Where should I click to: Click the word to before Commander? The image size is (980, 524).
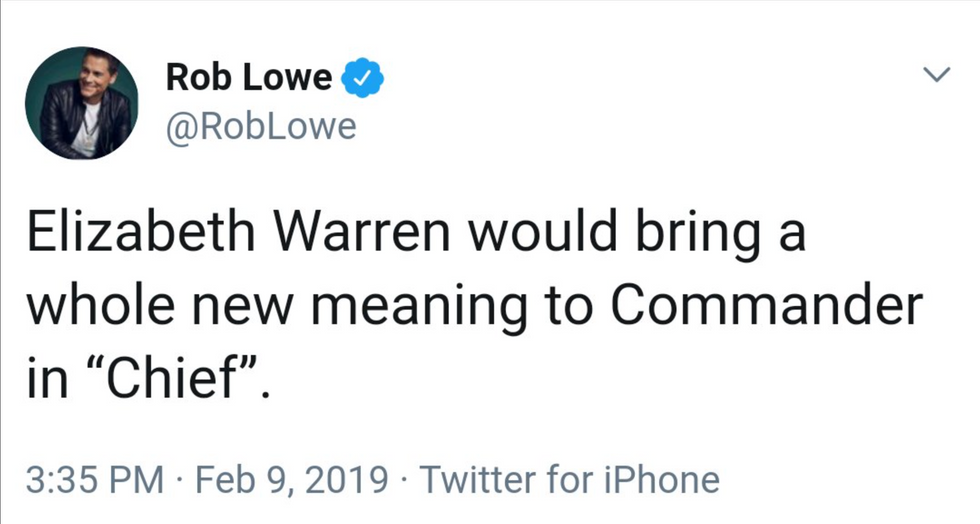click(x=568, y=308)
